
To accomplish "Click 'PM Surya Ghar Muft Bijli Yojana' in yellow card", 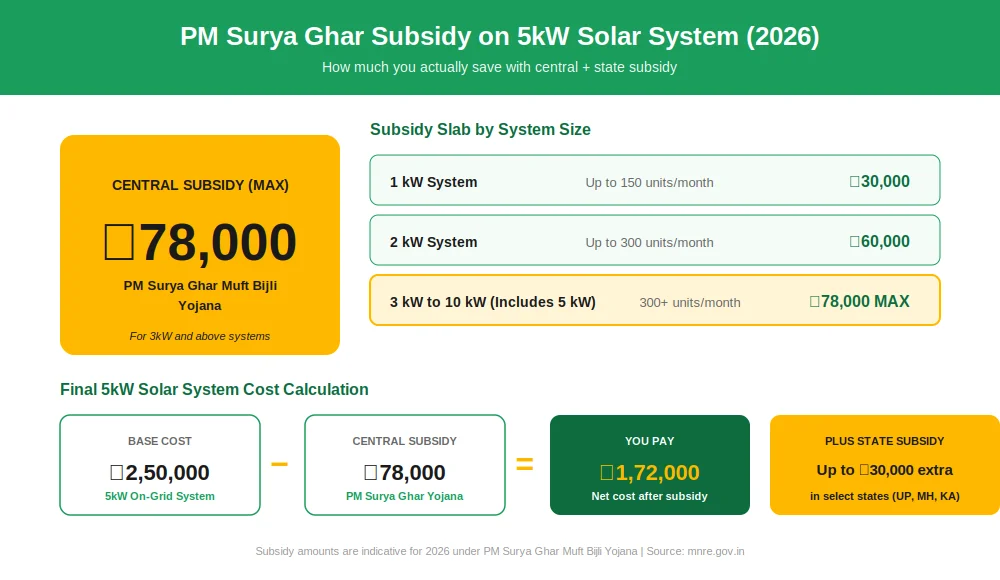I will [200, 295].
